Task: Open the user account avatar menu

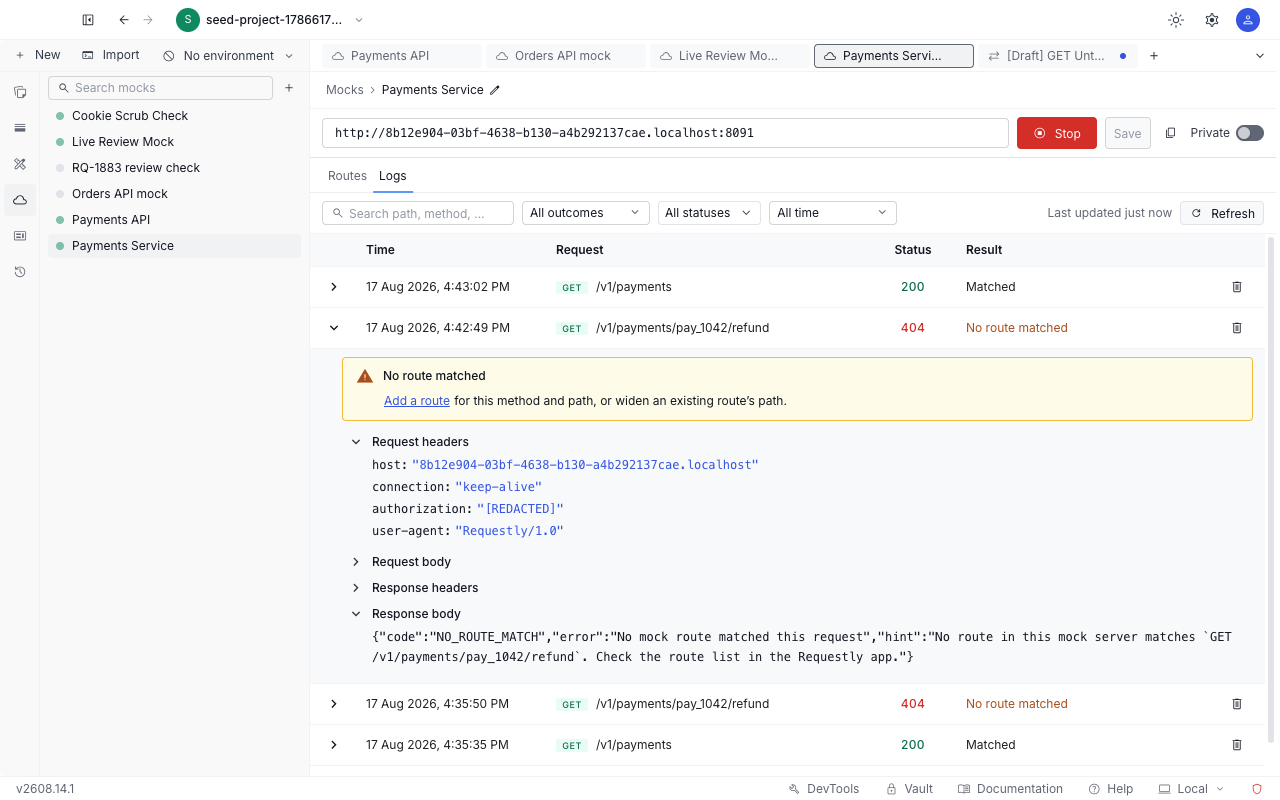Action: click(x=1248, y=20)
